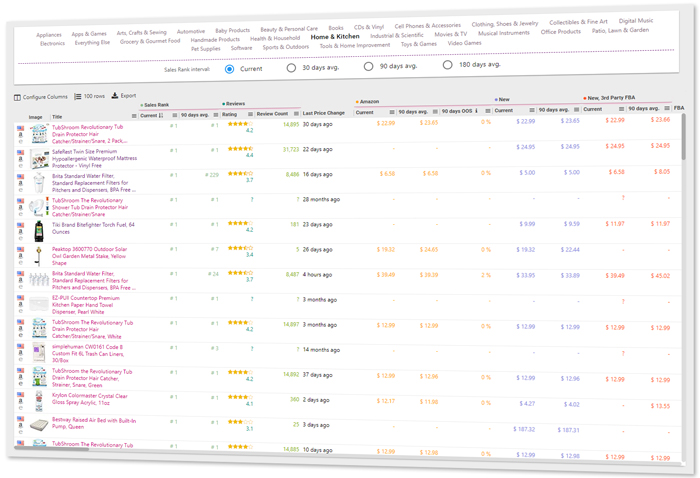Click the 100 rows button label
Viewport: 700px width, 478px height.
click(x=94, y=96)
